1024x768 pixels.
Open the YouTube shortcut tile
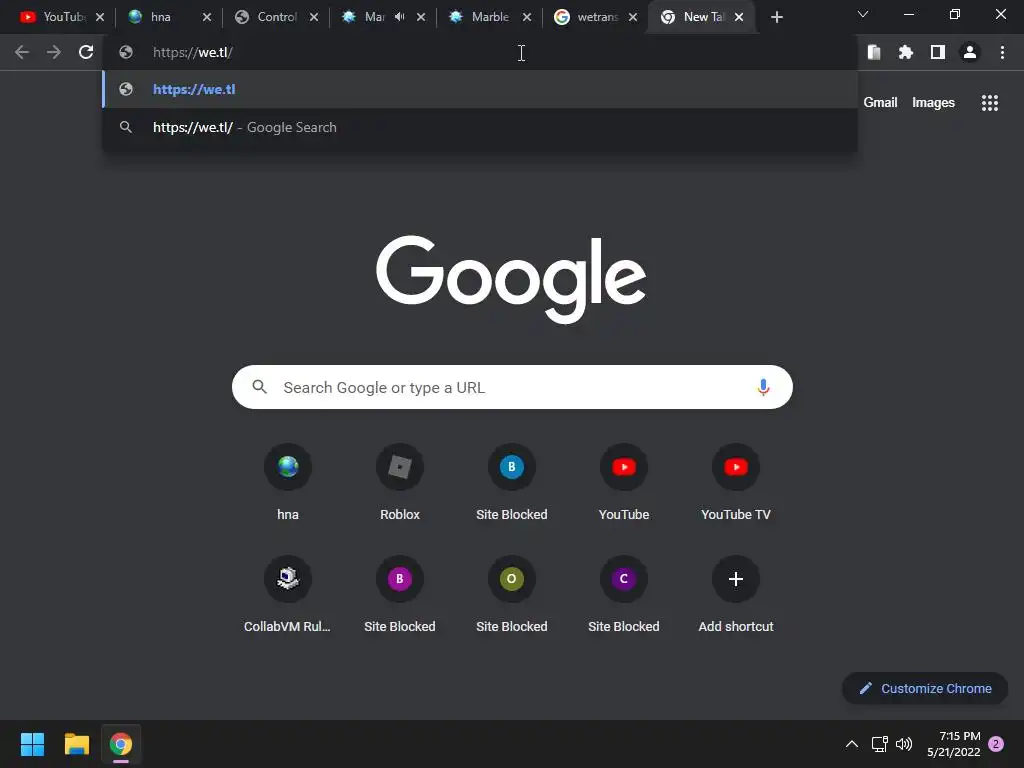point(624,483)
